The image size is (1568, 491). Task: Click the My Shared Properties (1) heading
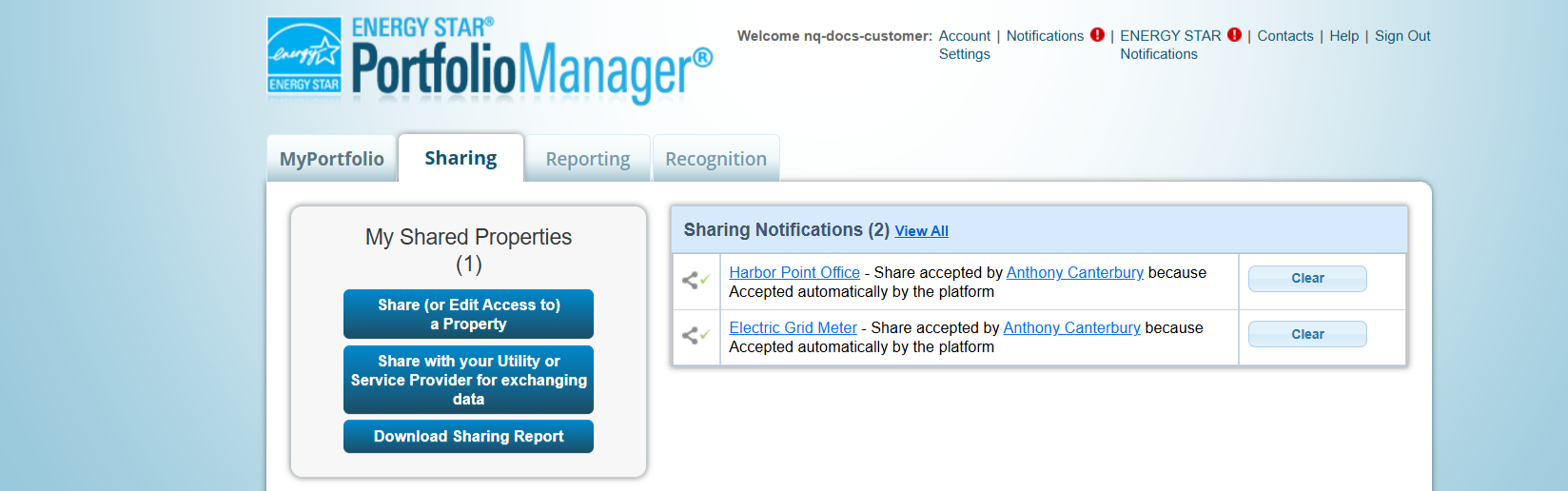(468, 250)
